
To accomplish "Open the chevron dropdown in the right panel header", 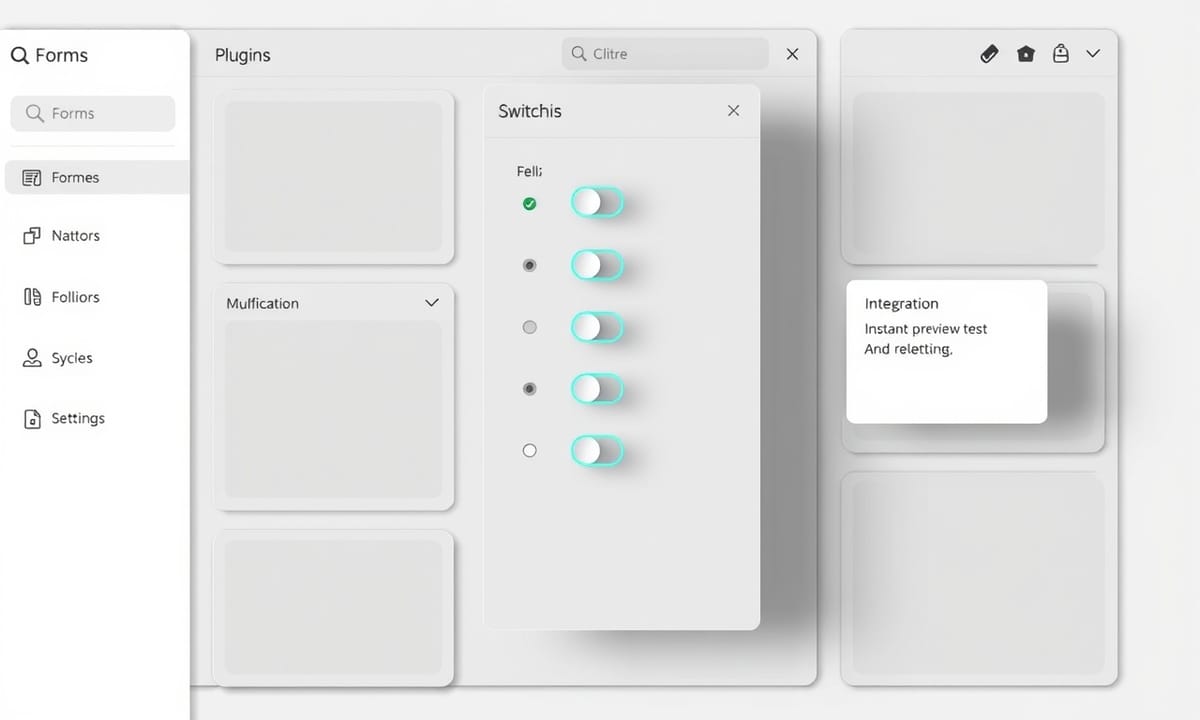I will click(1093, 54).
